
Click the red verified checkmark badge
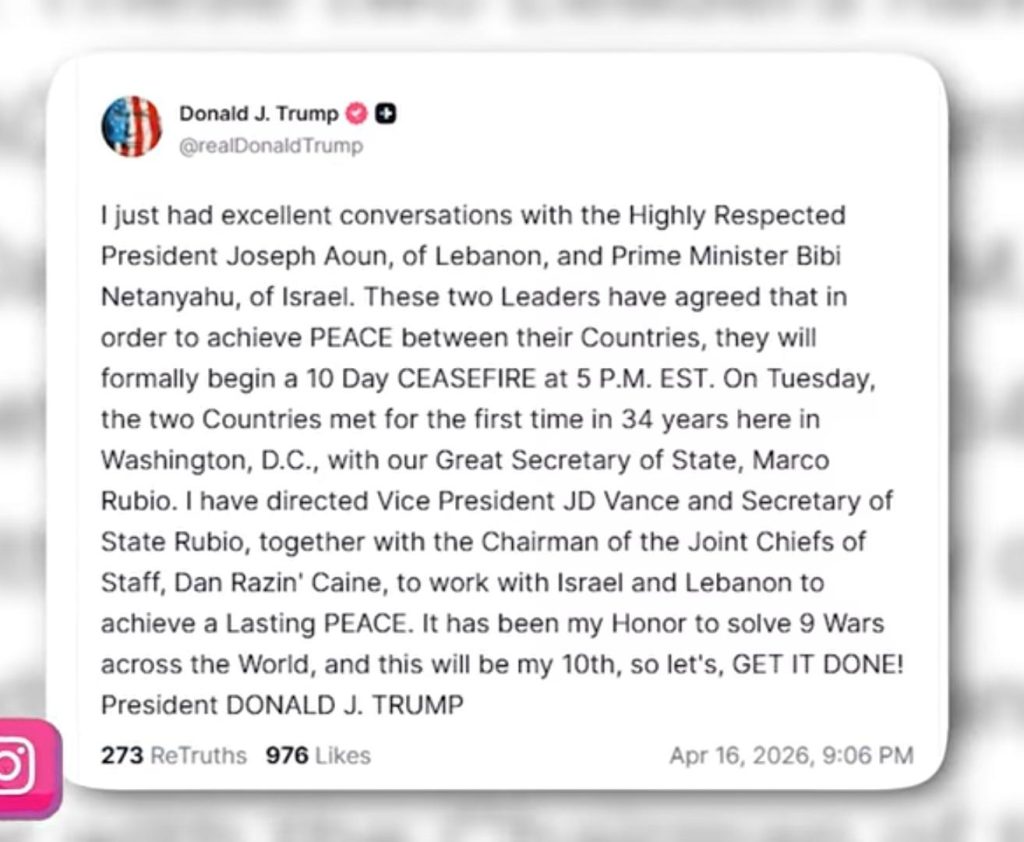click(356, 114)
